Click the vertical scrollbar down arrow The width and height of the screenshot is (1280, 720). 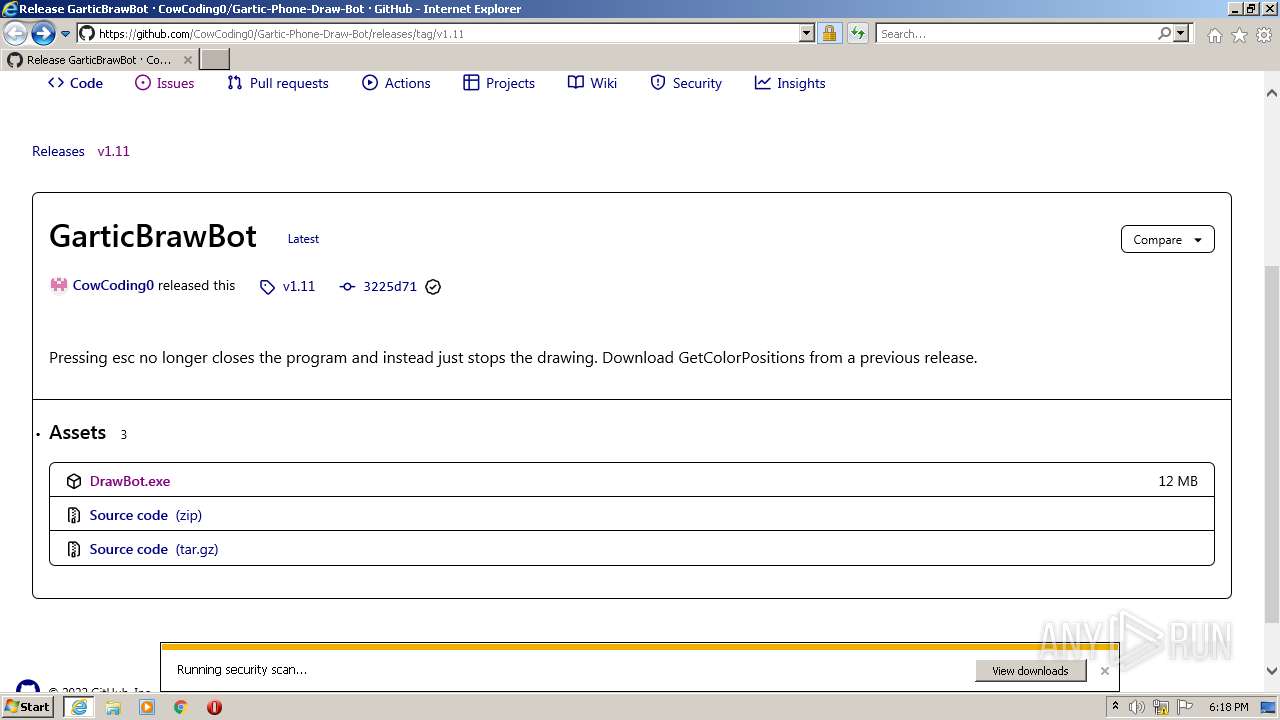[1272, 672]
